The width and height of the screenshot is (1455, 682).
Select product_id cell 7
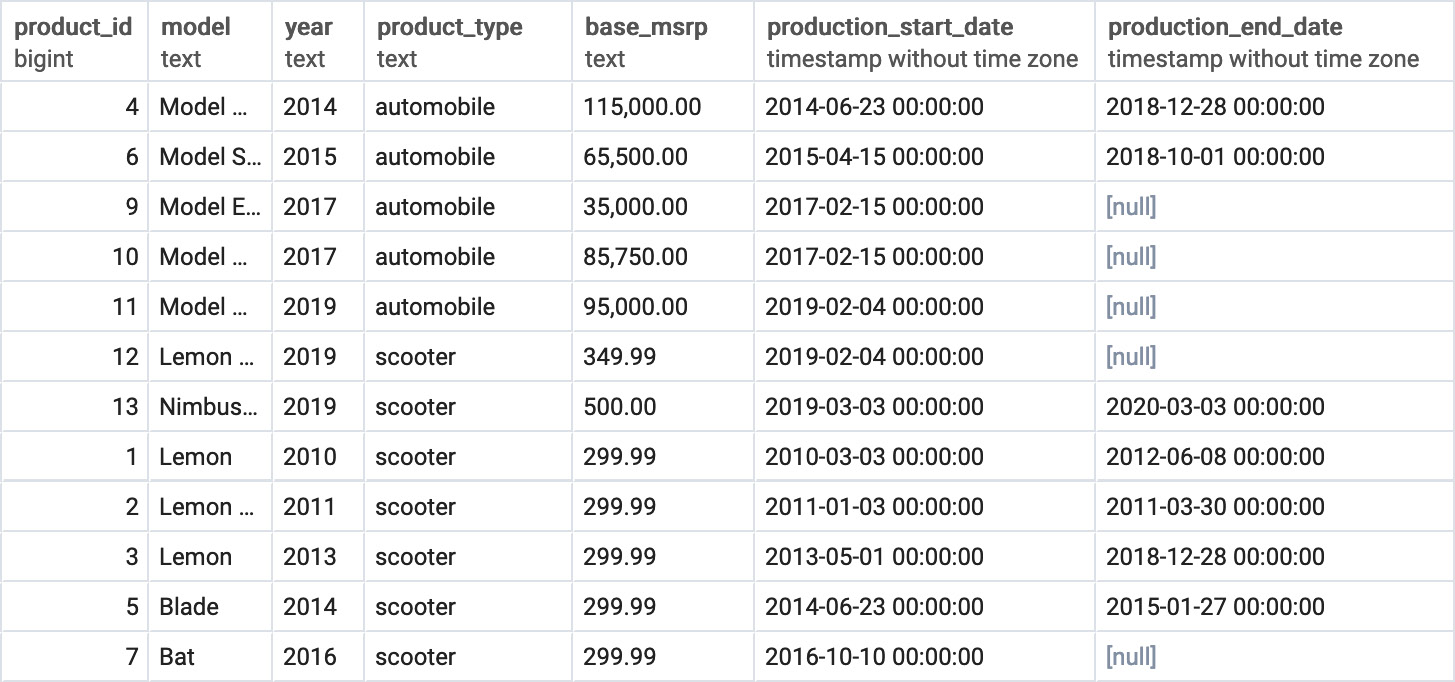[x=74, y=656]
